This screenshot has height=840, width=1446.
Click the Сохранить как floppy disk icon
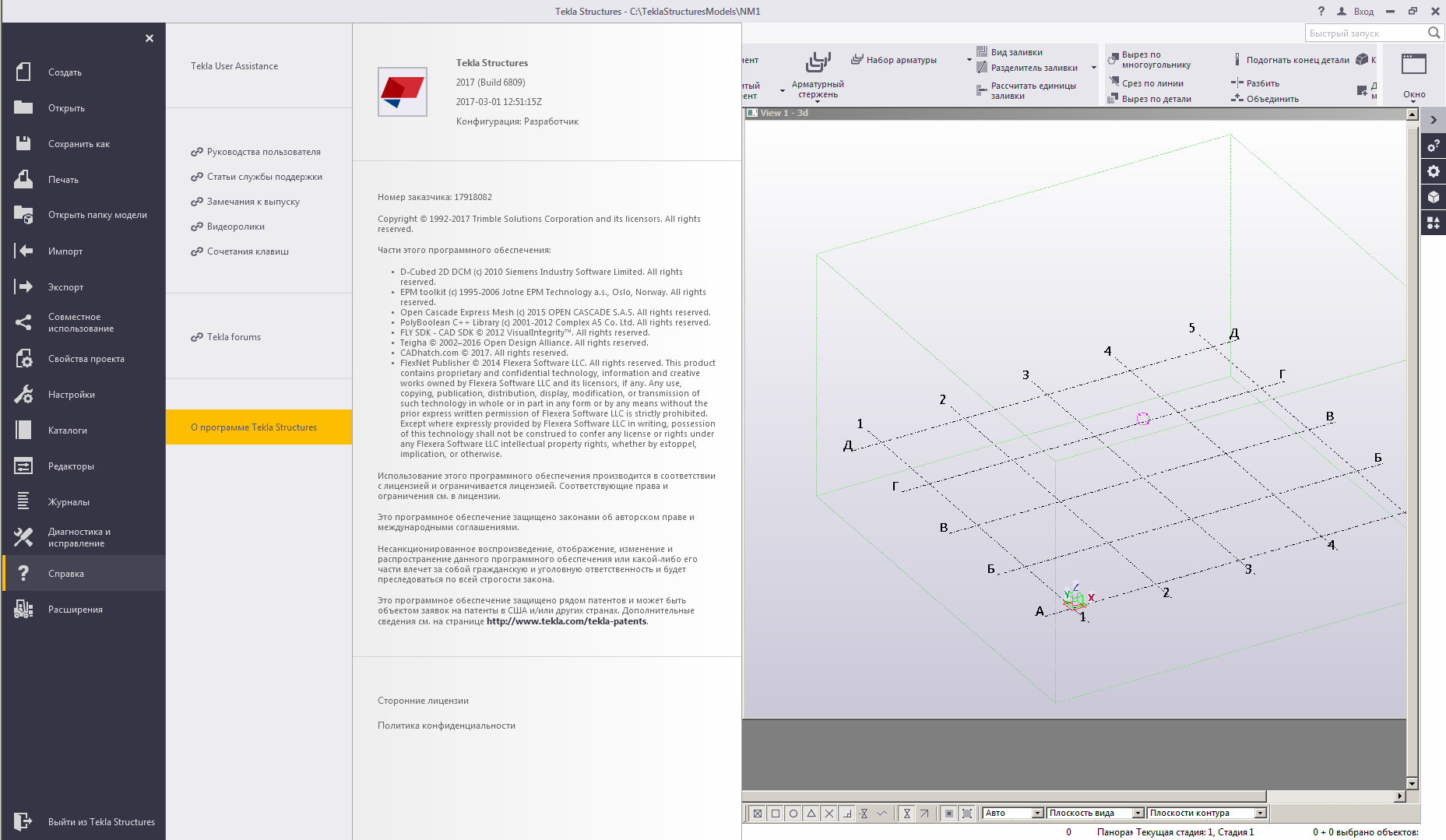23,143
